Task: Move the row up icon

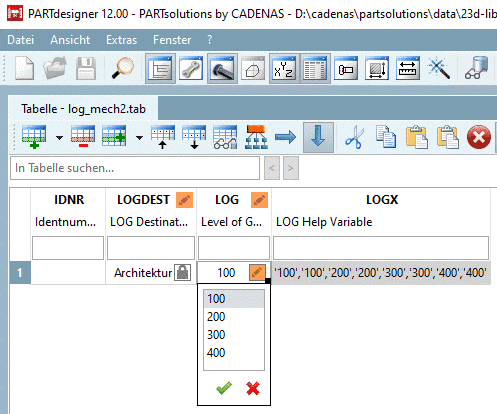Action: pos(163,137)
